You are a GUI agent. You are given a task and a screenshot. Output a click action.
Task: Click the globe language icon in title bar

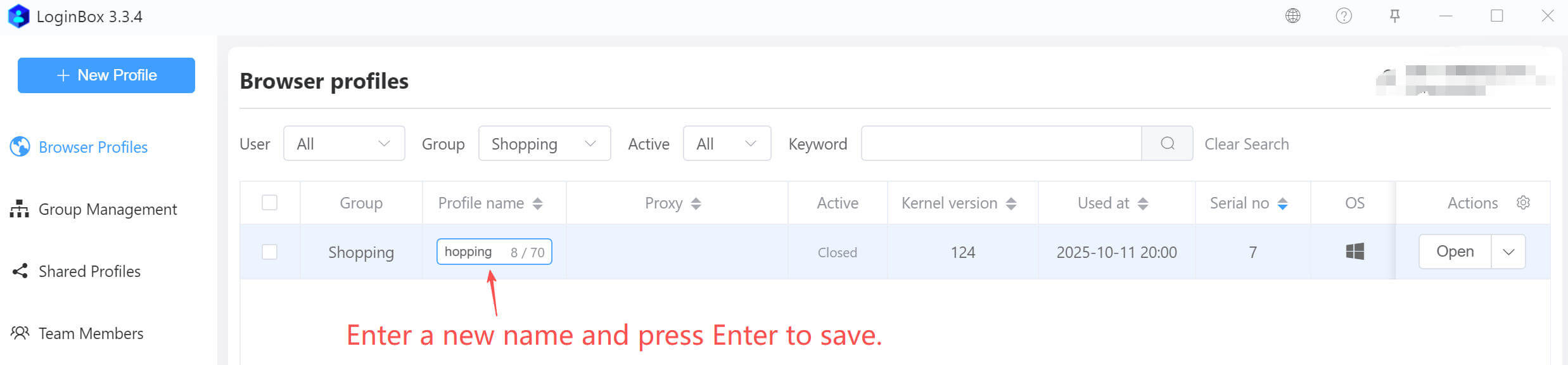pos(1293,16)
